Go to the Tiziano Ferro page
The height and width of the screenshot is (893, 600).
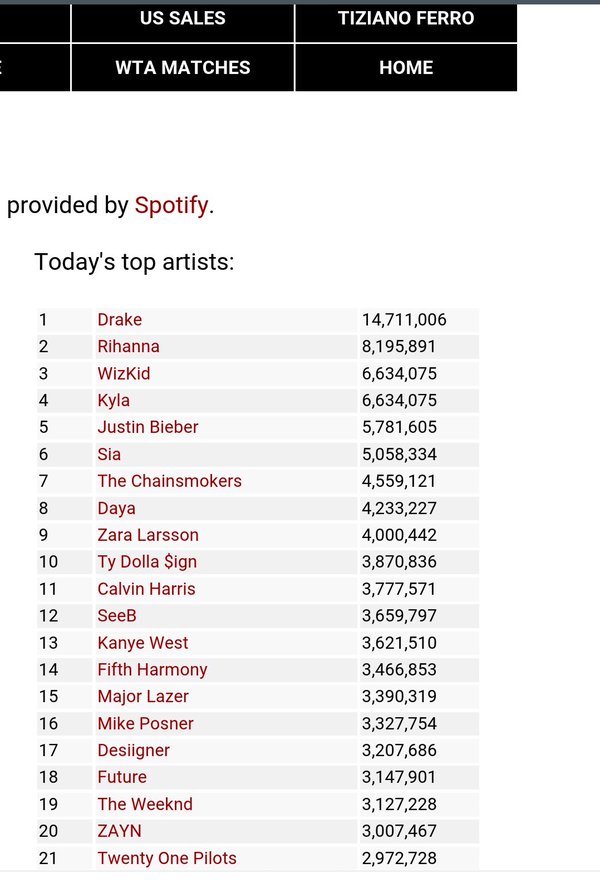point(406,19)
